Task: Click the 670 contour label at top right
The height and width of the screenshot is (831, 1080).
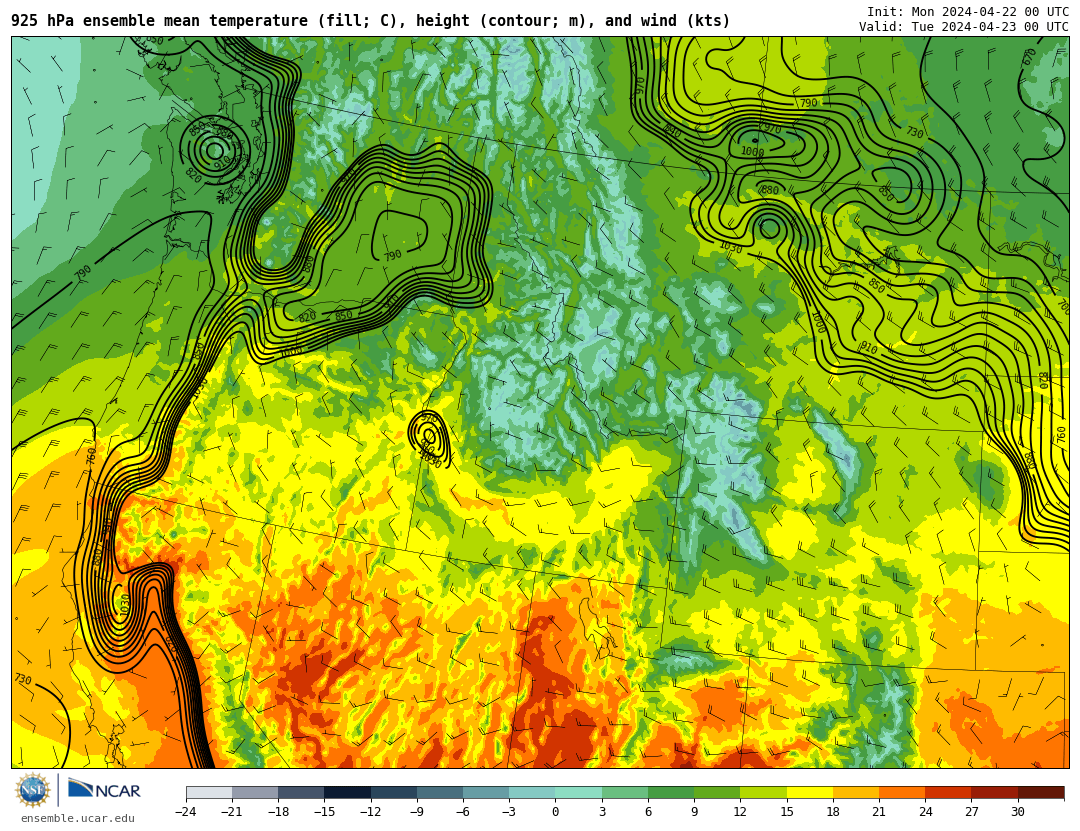Action: point(1029,57)
